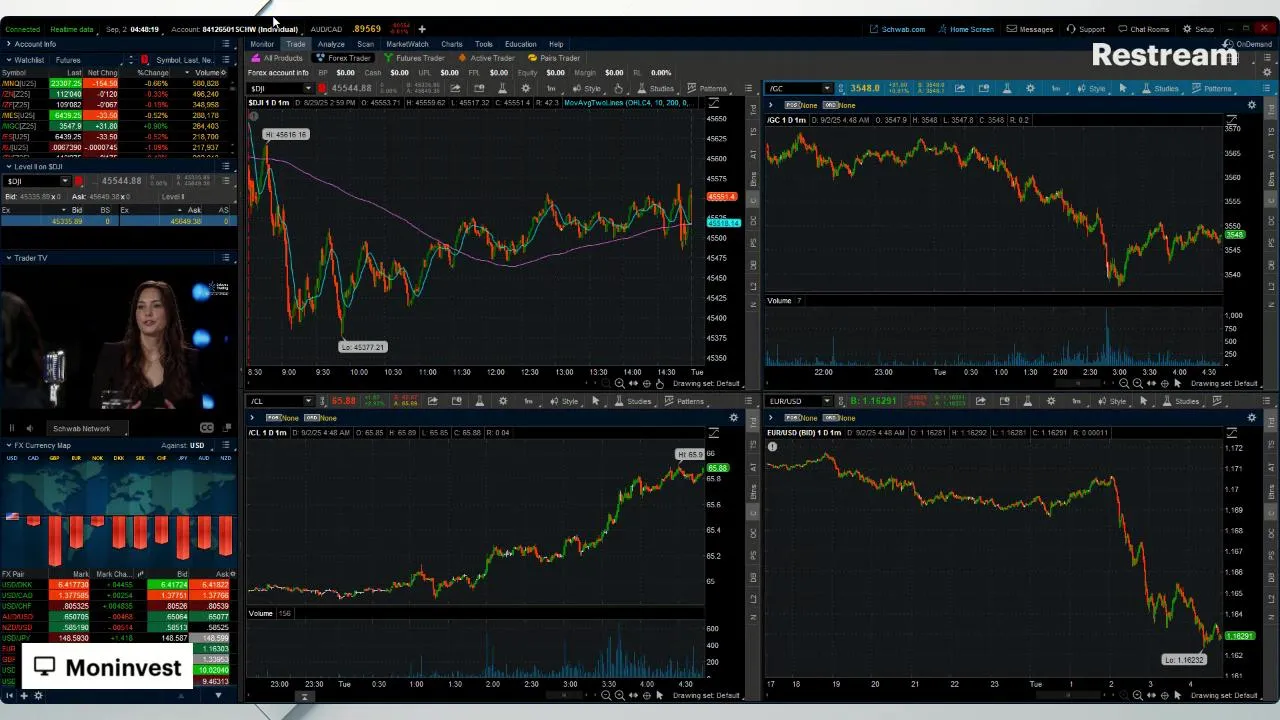Open the Level II panel menu icon
The width and height of the screenshot is (1280, 720).
coord(226,167)
